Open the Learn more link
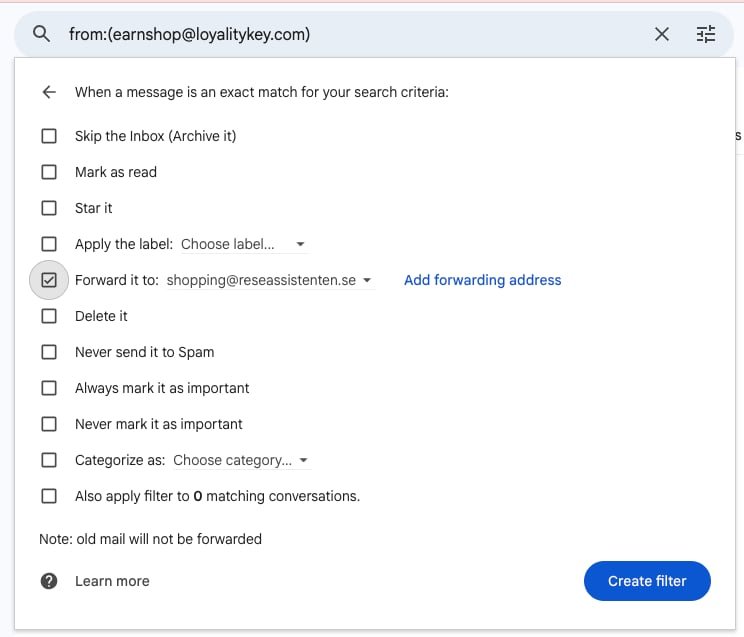The image size is (744, 637). point(112,581)
